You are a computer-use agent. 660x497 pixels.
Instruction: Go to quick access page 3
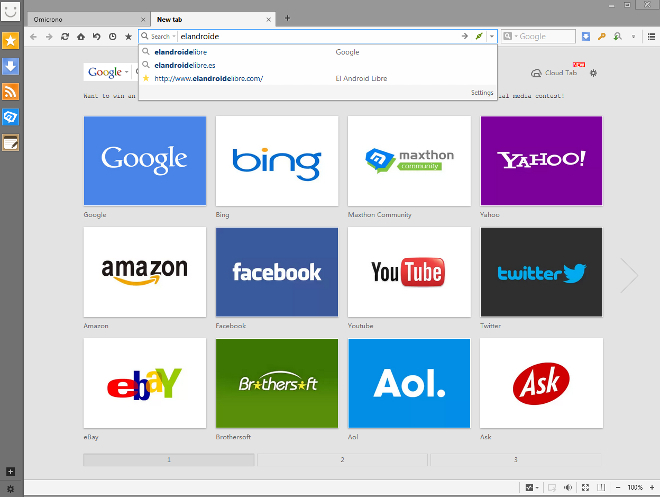[516, 460]
